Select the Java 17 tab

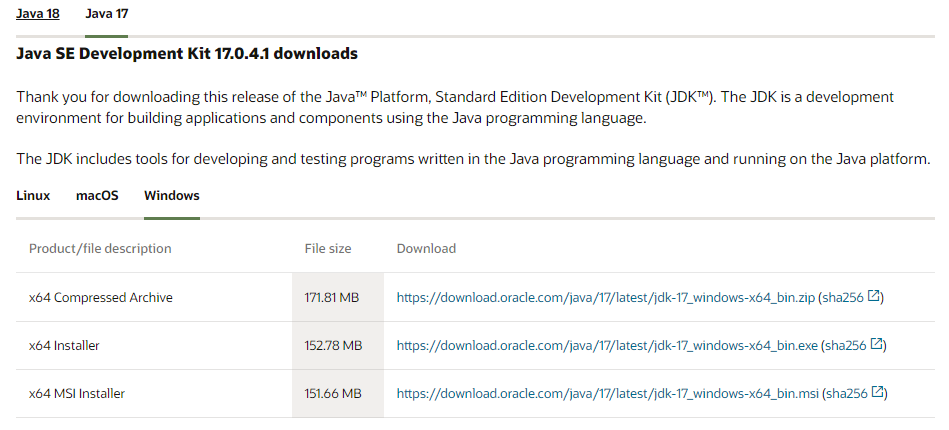[x=107, y=13]
